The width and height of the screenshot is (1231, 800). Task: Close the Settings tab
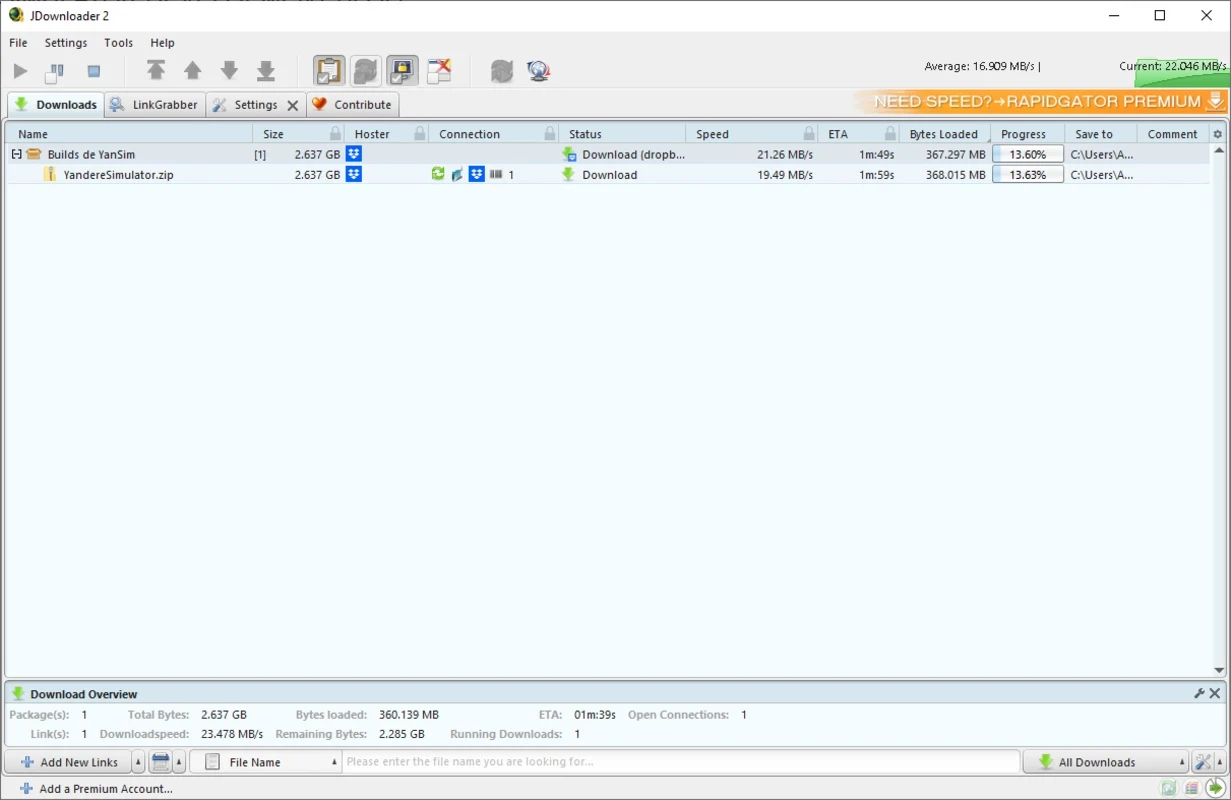click(x=293, y=105)
